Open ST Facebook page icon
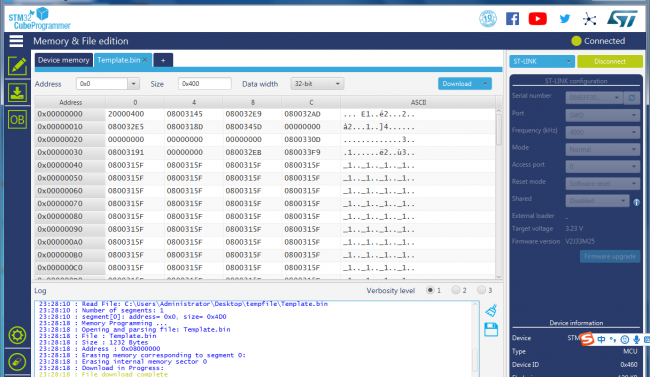650x377 pixels. 512,19
